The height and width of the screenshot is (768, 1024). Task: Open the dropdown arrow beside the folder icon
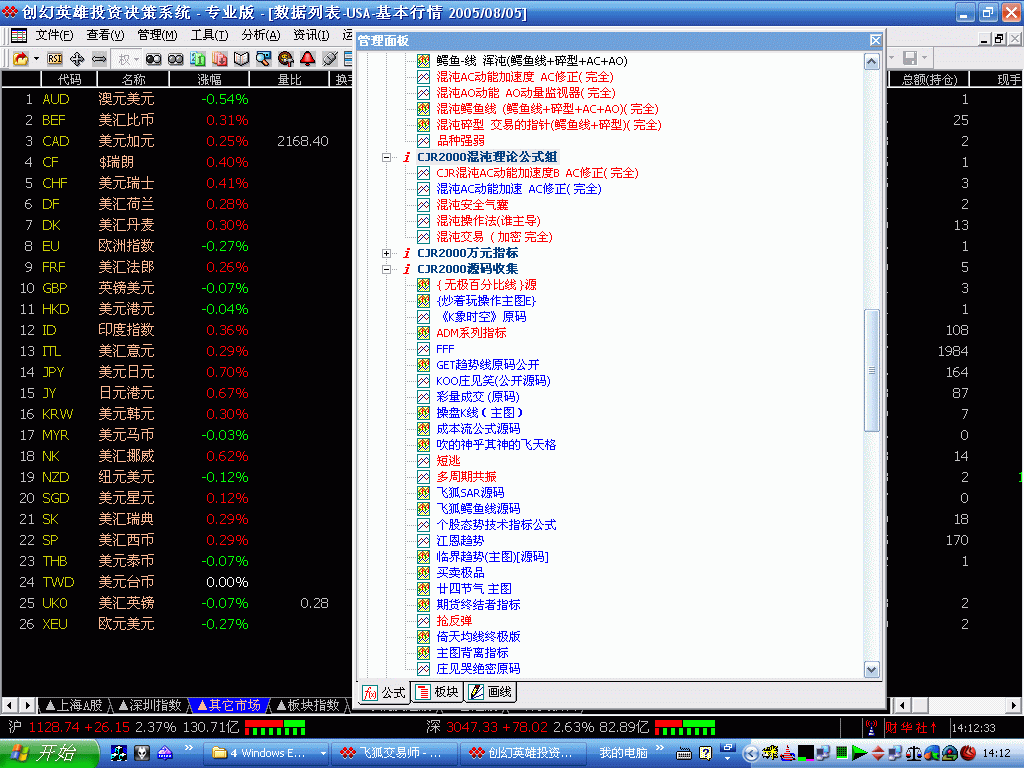tap(36, 59)
